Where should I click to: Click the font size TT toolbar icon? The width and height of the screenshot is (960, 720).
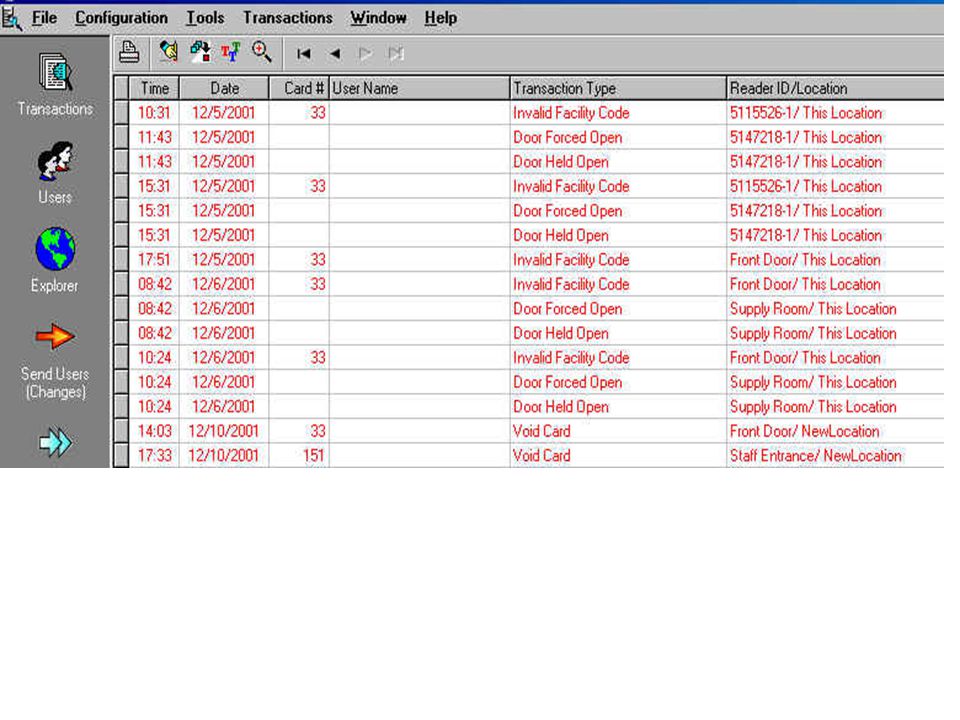231,52
